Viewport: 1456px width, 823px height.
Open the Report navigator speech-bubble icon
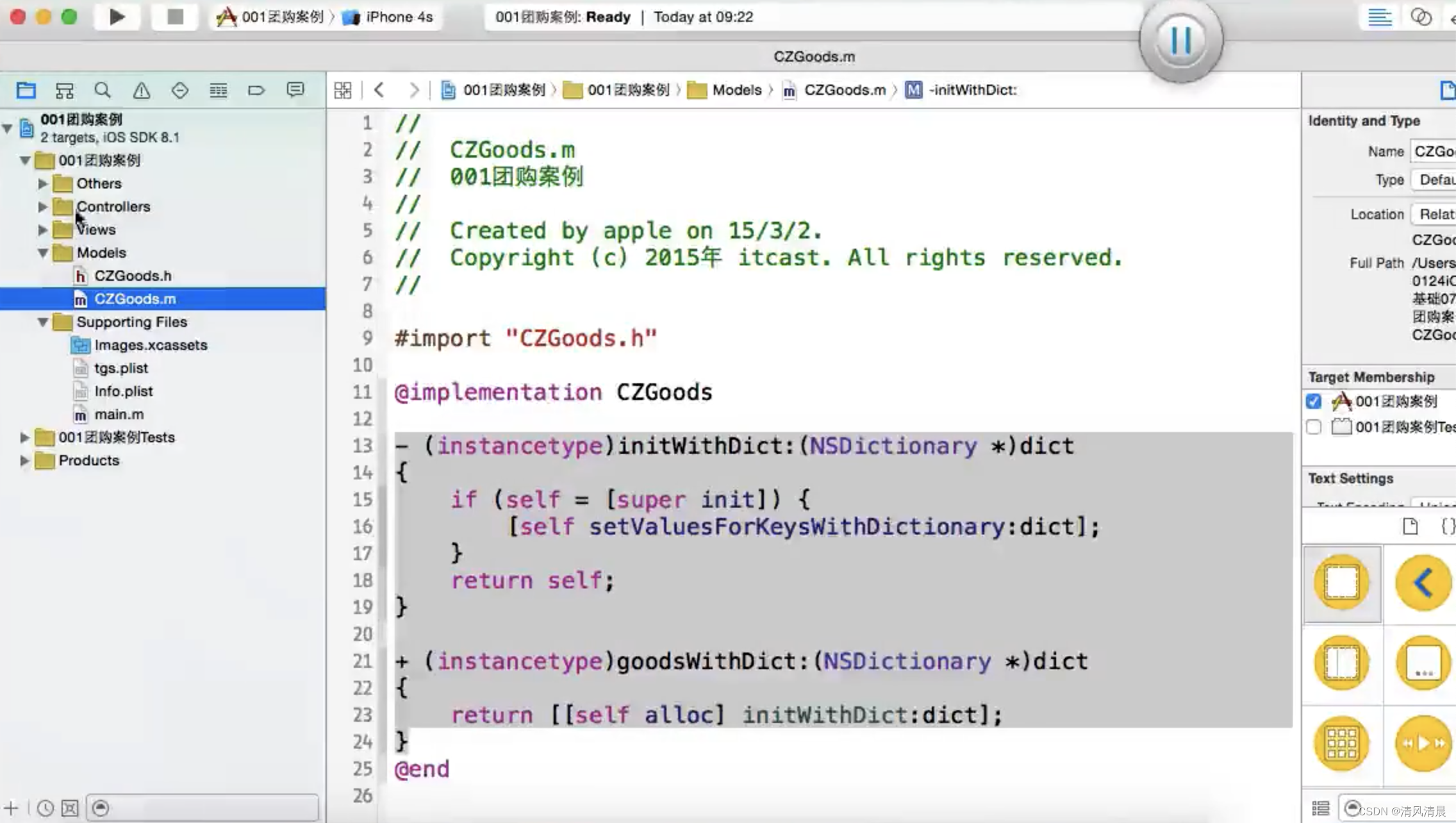(x=295, y=90)
